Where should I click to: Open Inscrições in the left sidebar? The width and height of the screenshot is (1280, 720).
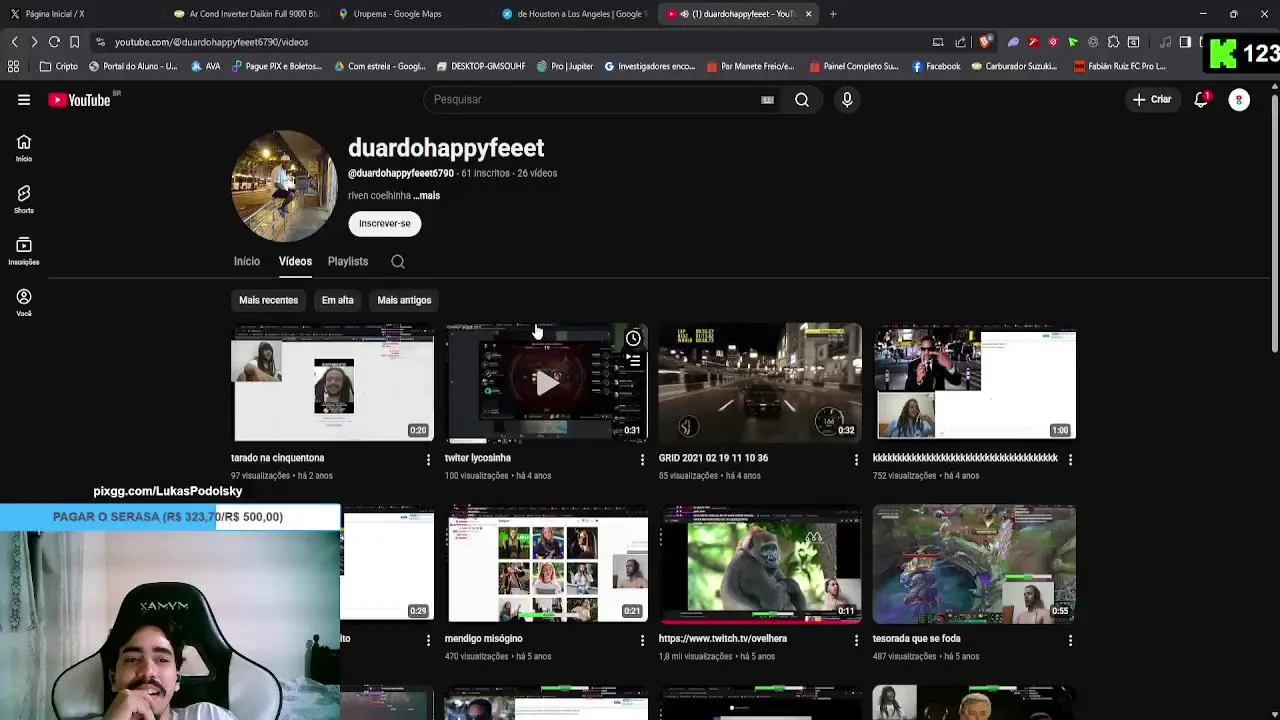point(24,251)
